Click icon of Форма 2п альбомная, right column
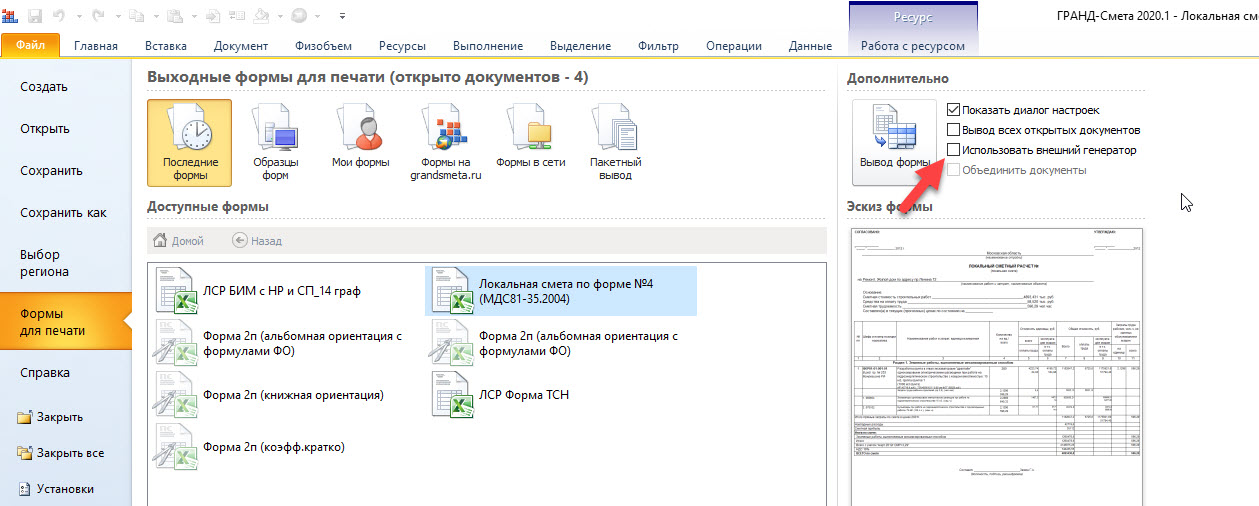 [451, 343]
